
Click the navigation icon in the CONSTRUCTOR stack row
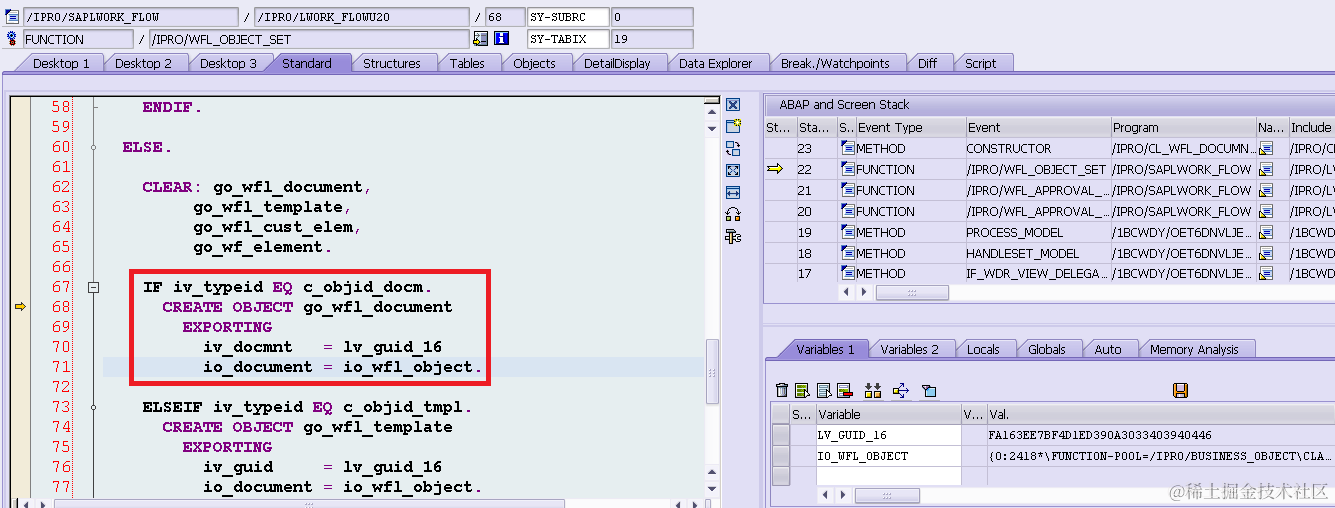coord(1266,148)
